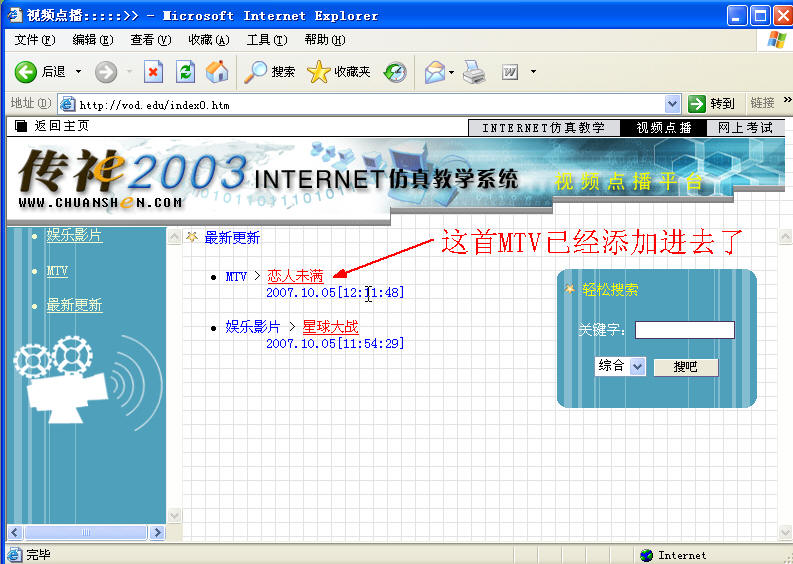Click the 关键字 keyword input field

point(684,330)
